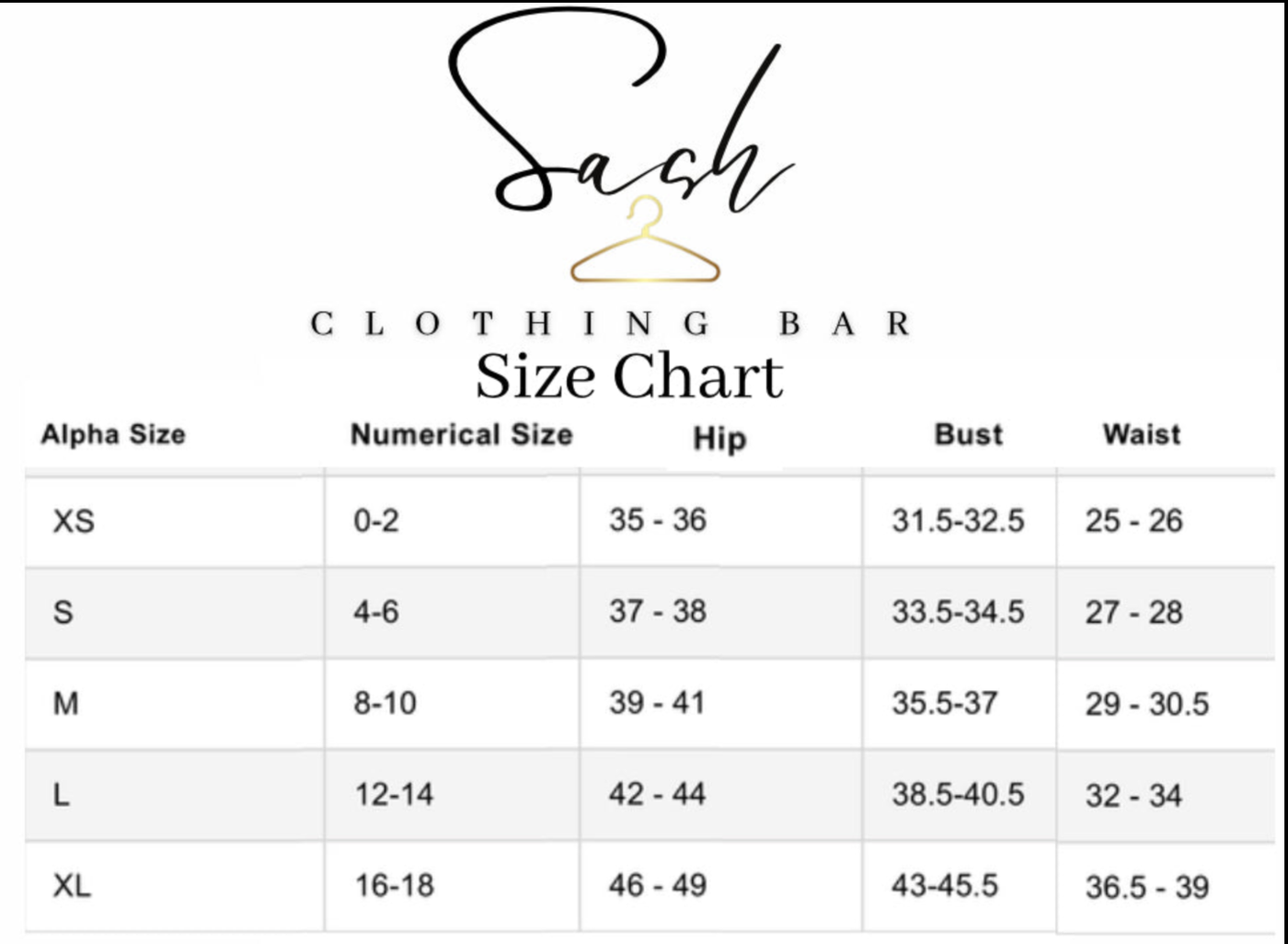Click the Bust column header

coord(969,434)
